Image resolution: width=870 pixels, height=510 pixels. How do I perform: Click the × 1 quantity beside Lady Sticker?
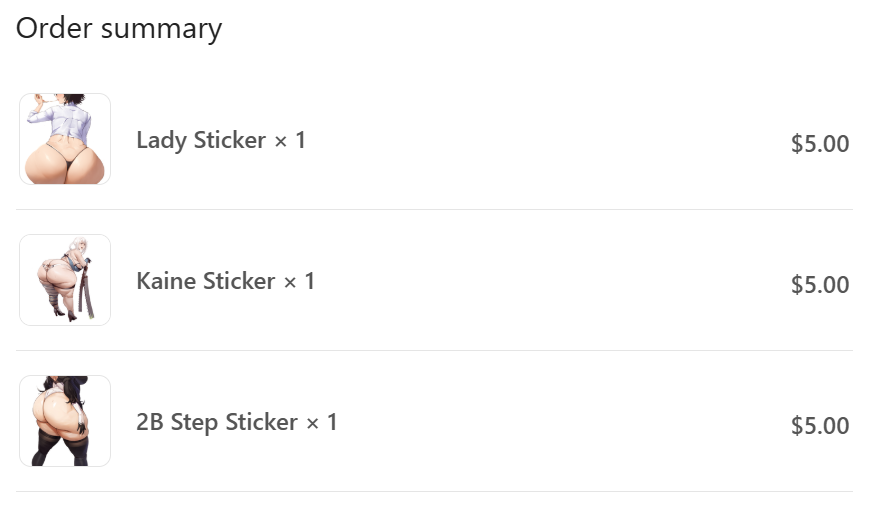[x=290, y=140]
